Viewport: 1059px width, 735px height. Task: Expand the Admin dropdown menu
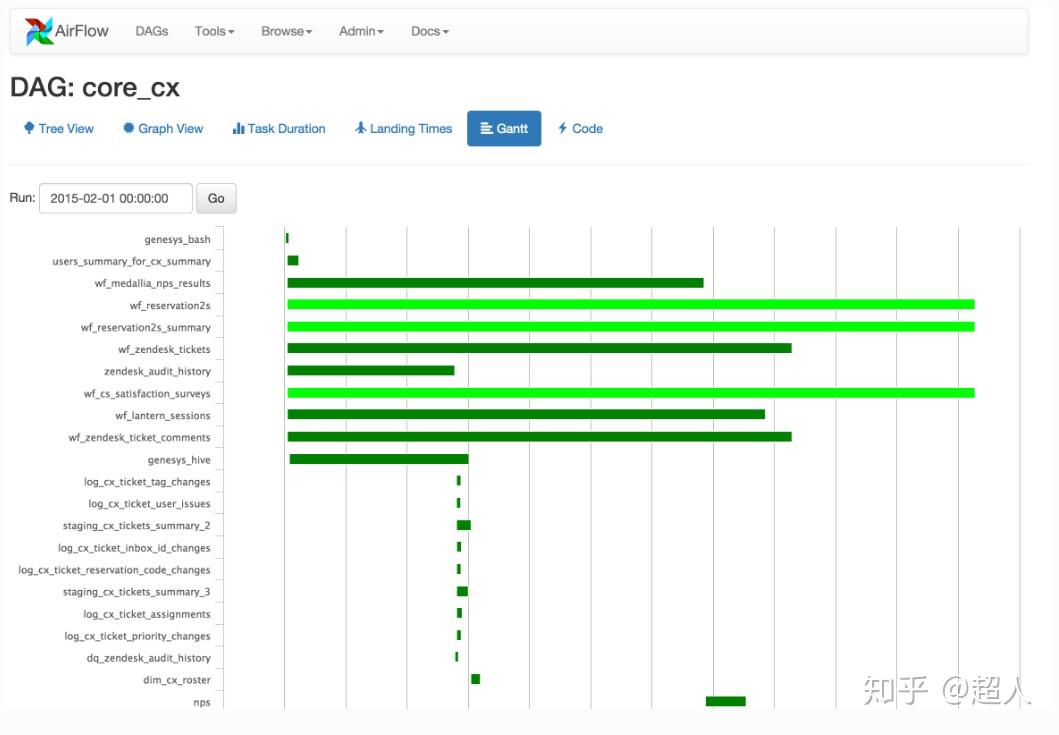pyautogui.click(x=361, y=31)
